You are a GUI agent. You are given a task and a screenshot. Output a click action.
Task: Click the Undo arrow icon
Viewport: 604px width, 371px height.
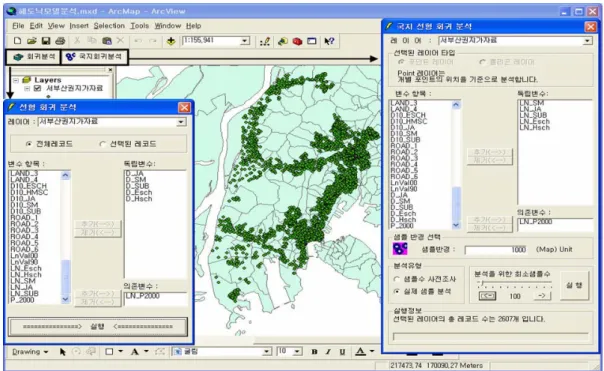coord(138,41)
